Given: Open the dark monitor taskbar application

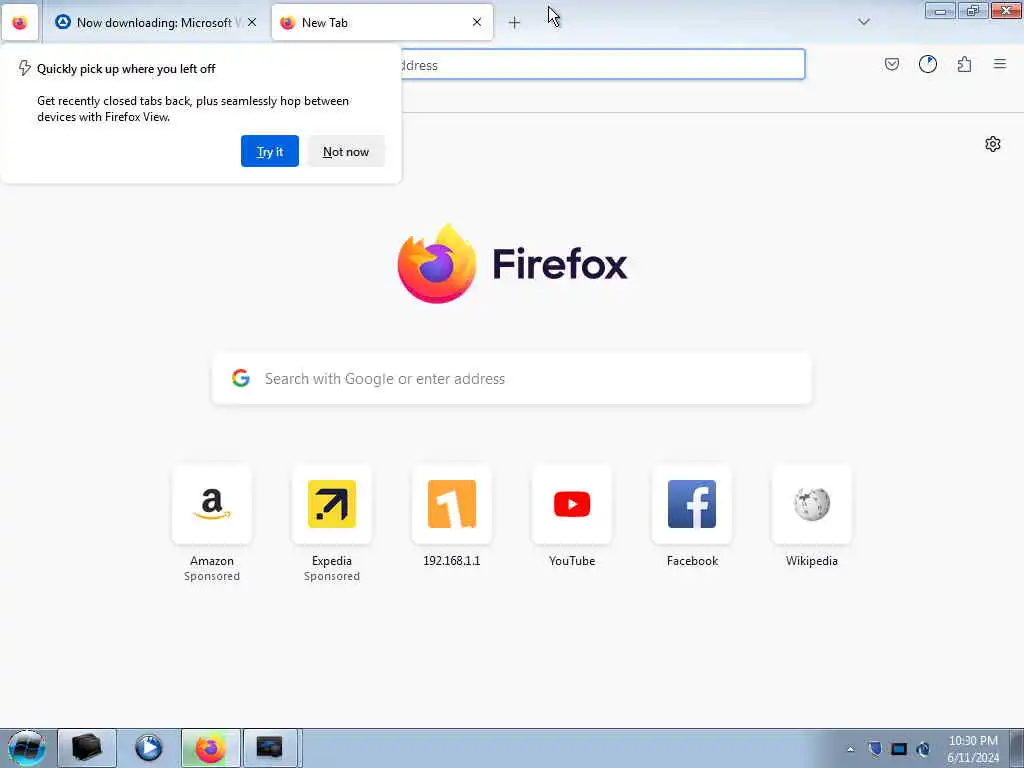Looking at the screenshot, I should click(270, 748).
